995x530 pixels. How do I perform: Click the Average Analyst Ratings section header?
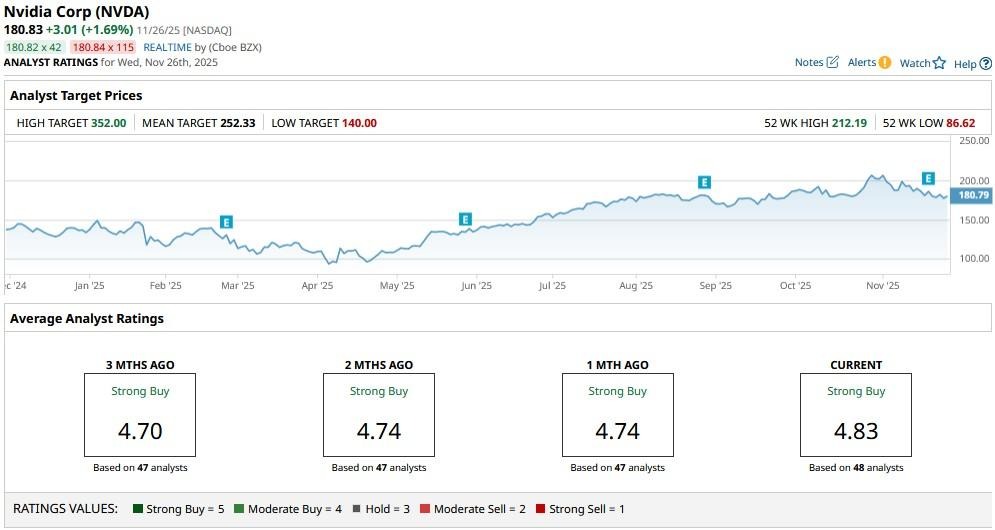(87, 319)
